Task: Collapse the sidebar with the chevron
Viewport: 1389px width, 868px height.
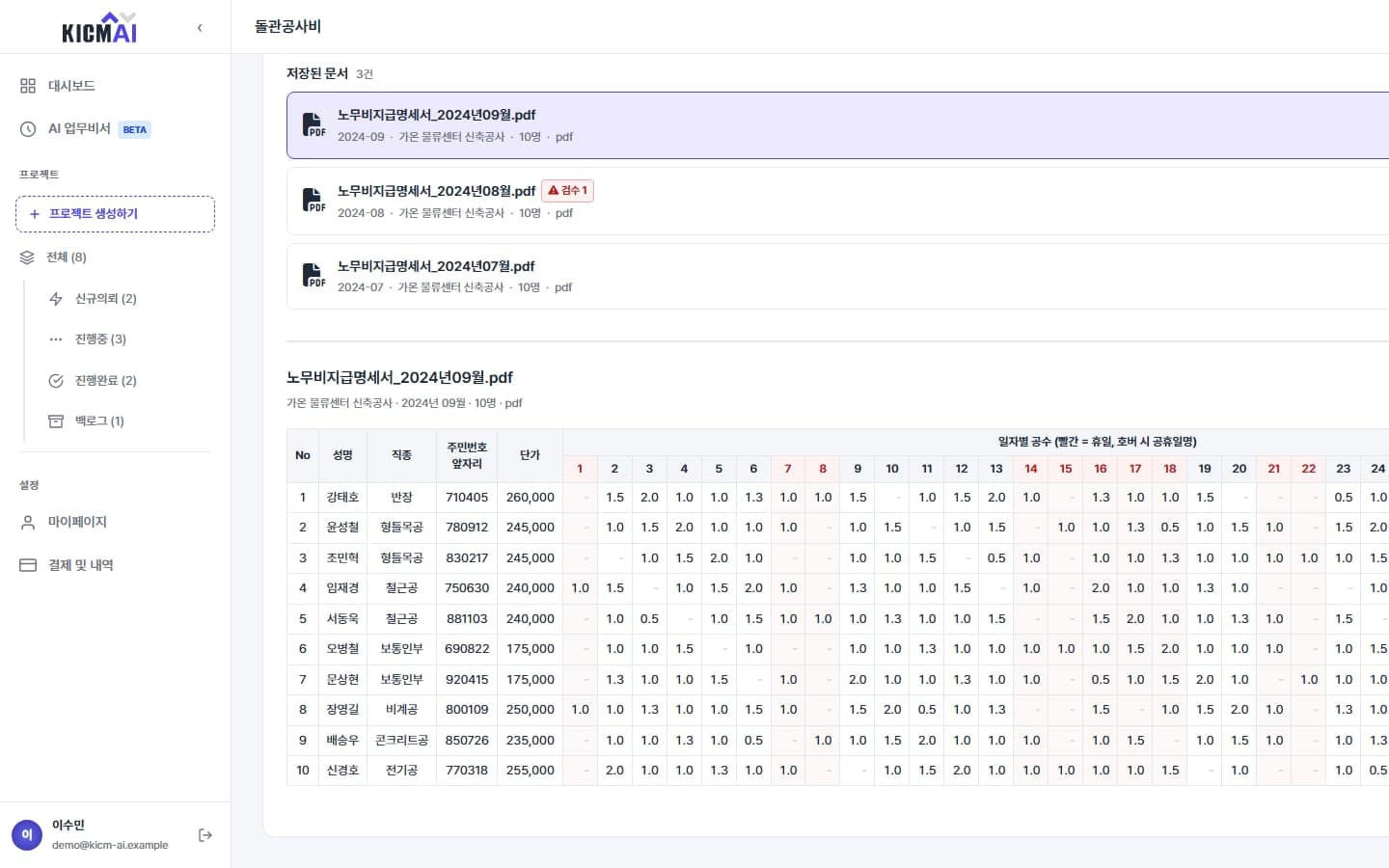Action: point(200,28)
